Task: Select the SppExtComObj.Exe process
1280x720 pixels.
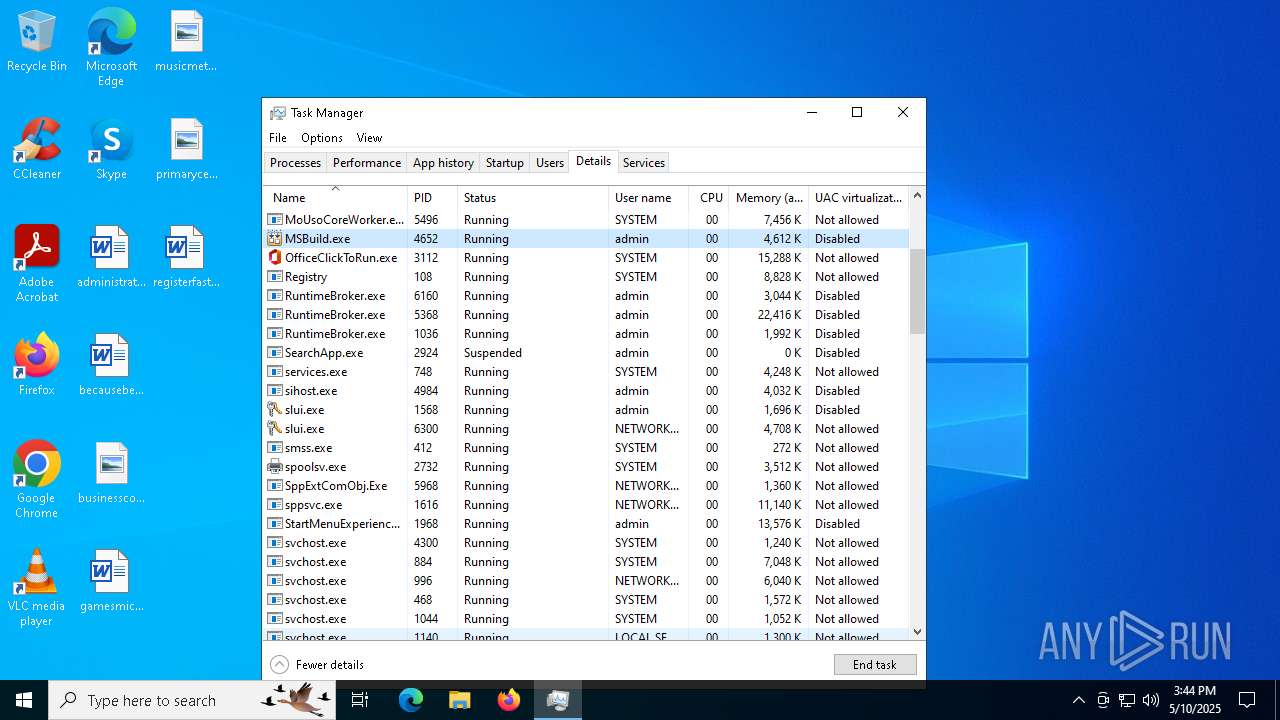Action: [x=586, y=486]
